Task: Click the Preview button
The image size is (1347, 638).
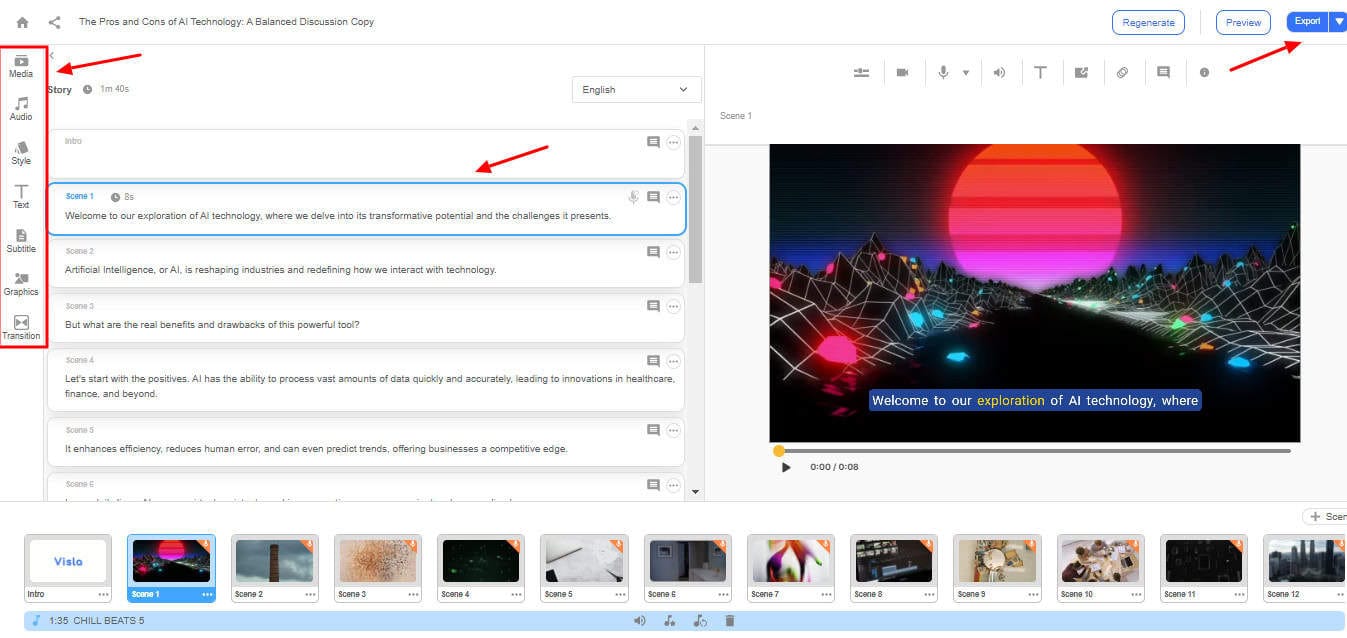Action: (1243, 22)
